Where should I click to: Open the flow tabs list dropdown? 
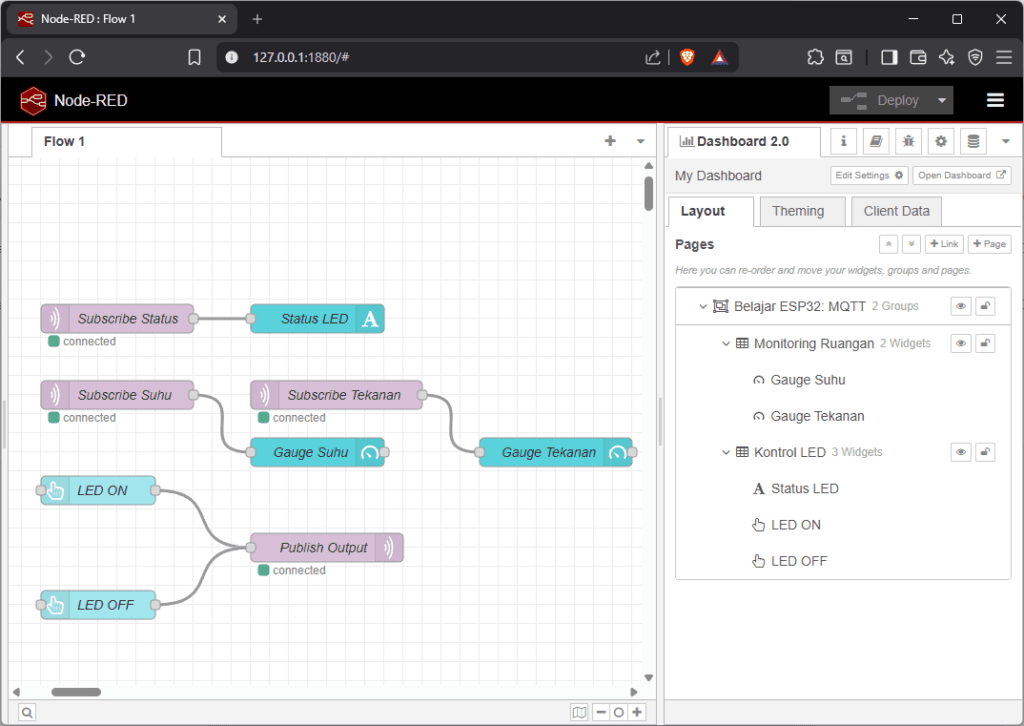(641, 141)
